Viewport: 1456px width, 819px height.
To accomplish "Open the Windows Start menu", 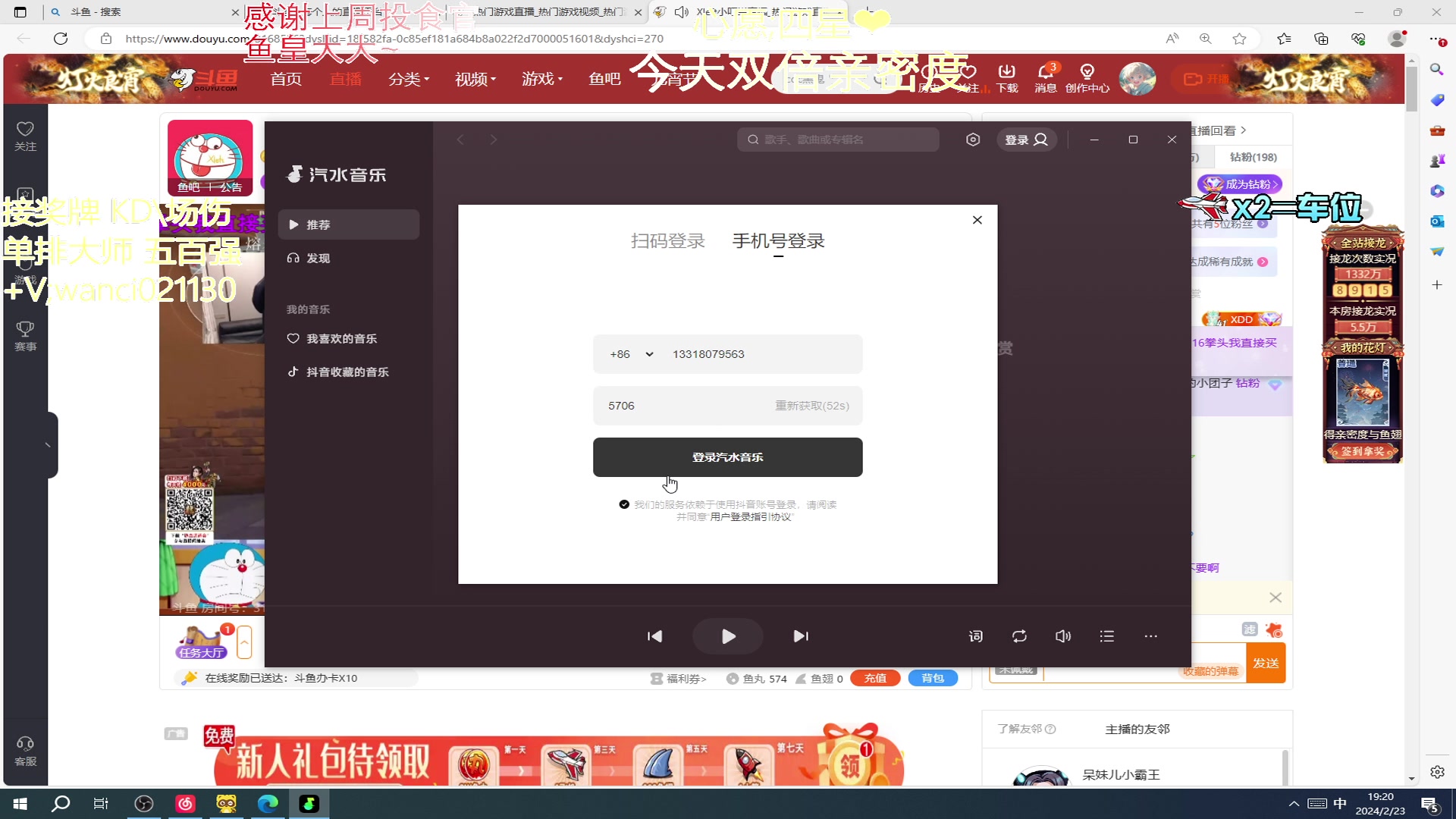I will (x=20, y=804).
